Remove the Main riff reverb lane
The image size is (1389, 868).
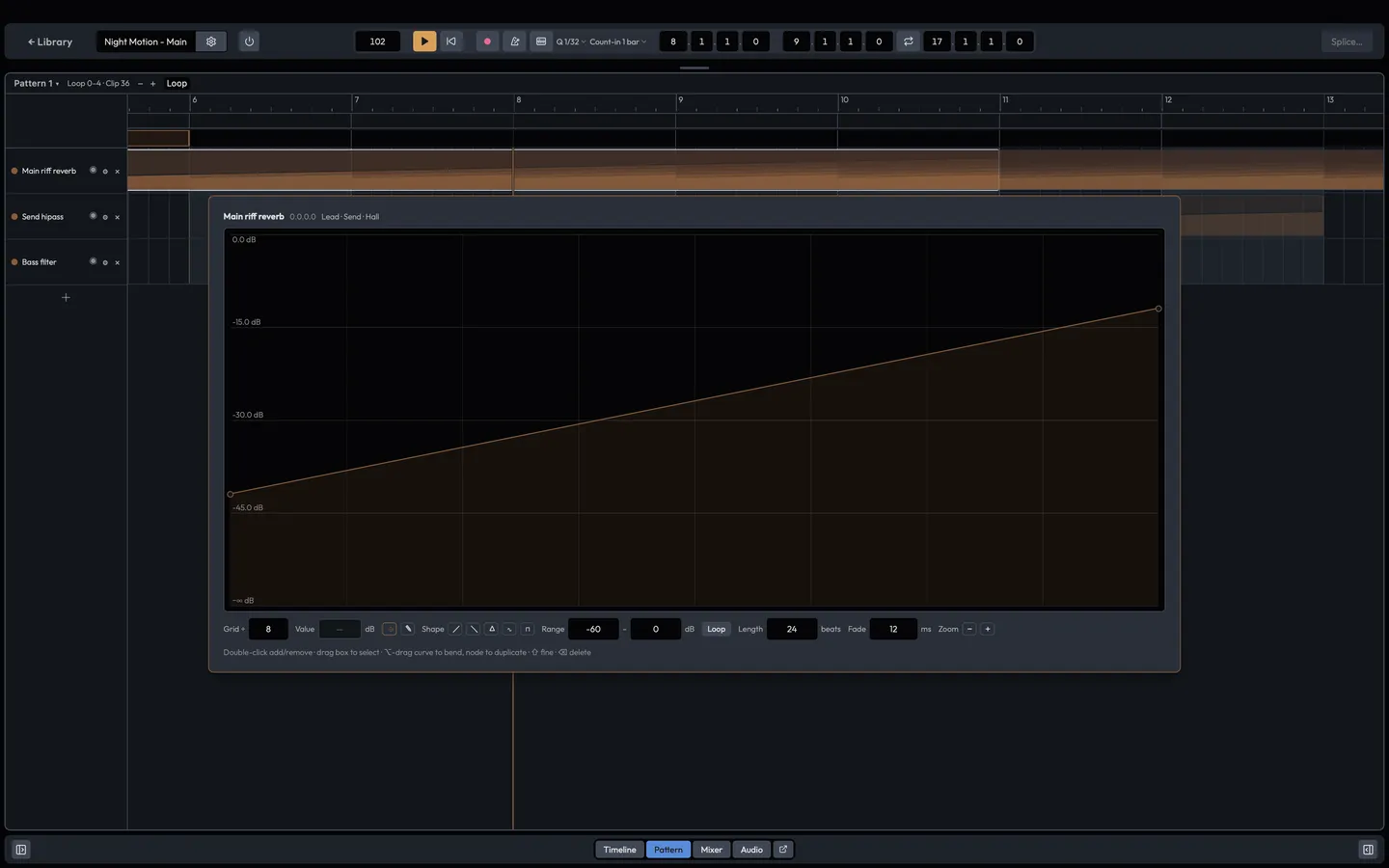pos(118,171)
